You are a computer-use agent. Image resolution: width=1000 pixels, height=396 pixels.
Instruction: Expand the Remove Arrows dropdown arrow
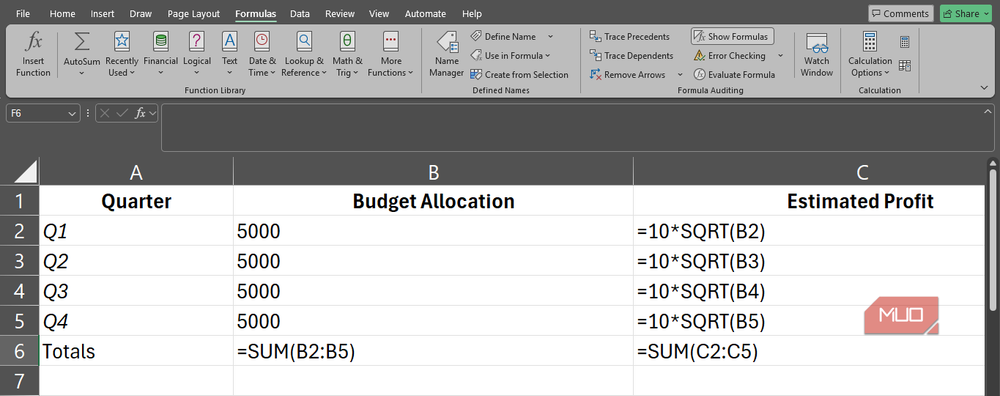click(x=680, y=75)
